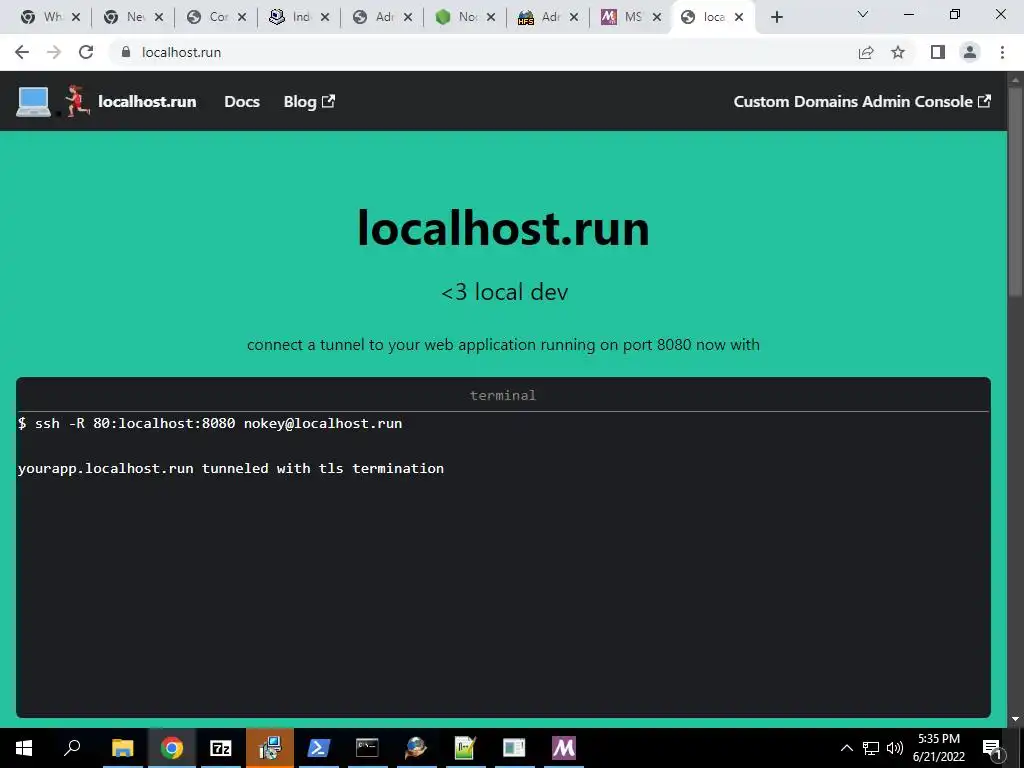Click the external-link icon beside Blog
The height and width of the screenshot is (768, 1024).
(328, 101)
